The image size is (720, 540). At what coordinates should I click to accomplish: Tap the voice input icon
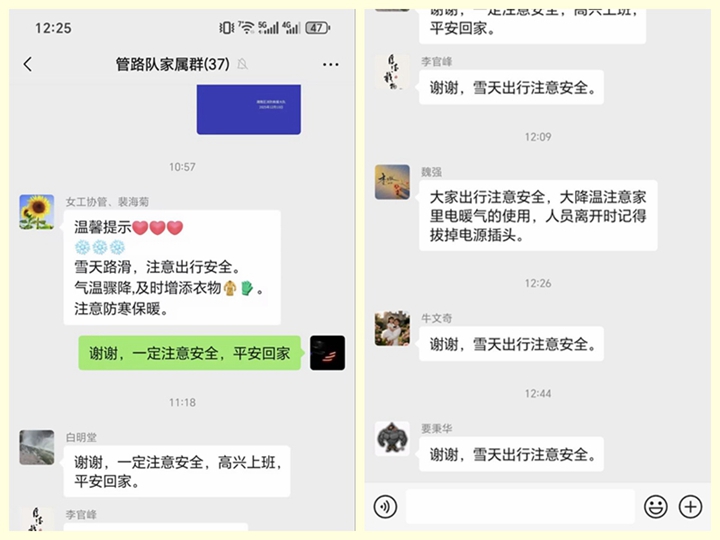(385, 506)
